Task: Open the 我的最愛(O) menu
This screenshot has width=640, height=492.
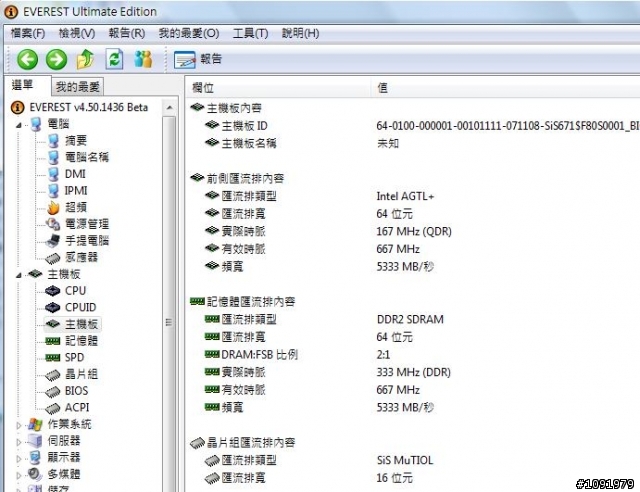Action: pos(189,33)
